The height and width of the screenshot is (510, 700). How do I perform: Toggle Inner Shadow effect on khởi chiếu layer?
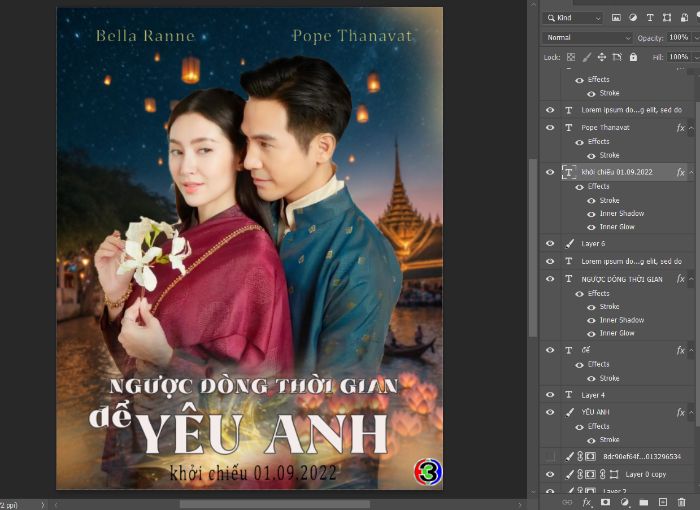(591, 214)
